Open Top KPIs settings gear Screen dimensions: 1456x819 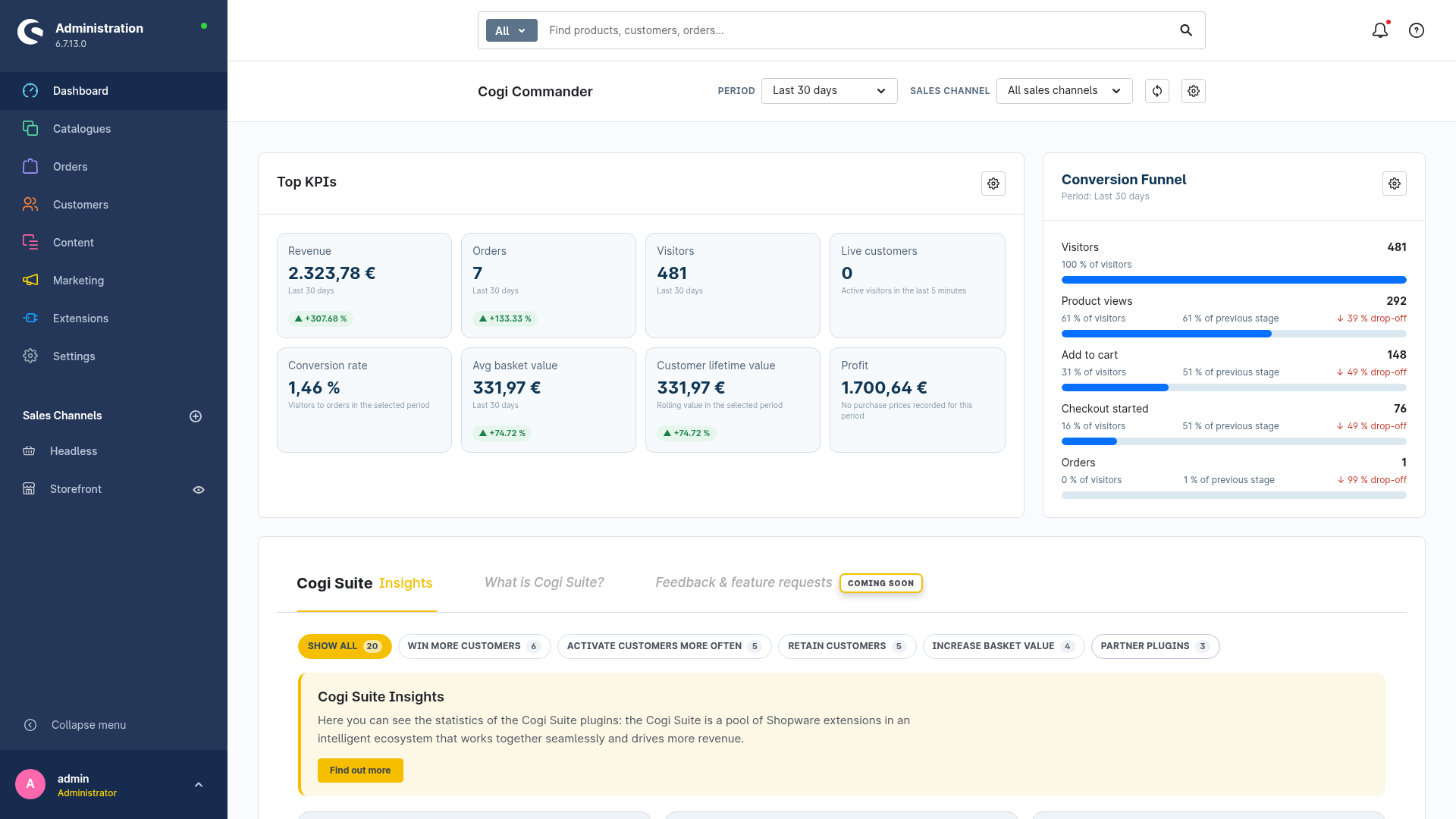(x=993, y=184)
